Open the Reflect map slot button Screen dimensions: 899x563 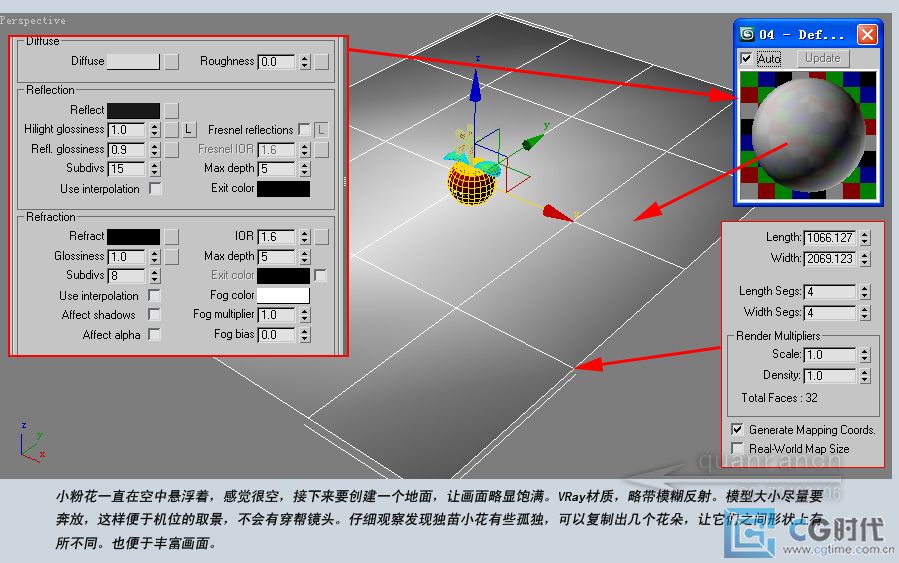point(171,110)
